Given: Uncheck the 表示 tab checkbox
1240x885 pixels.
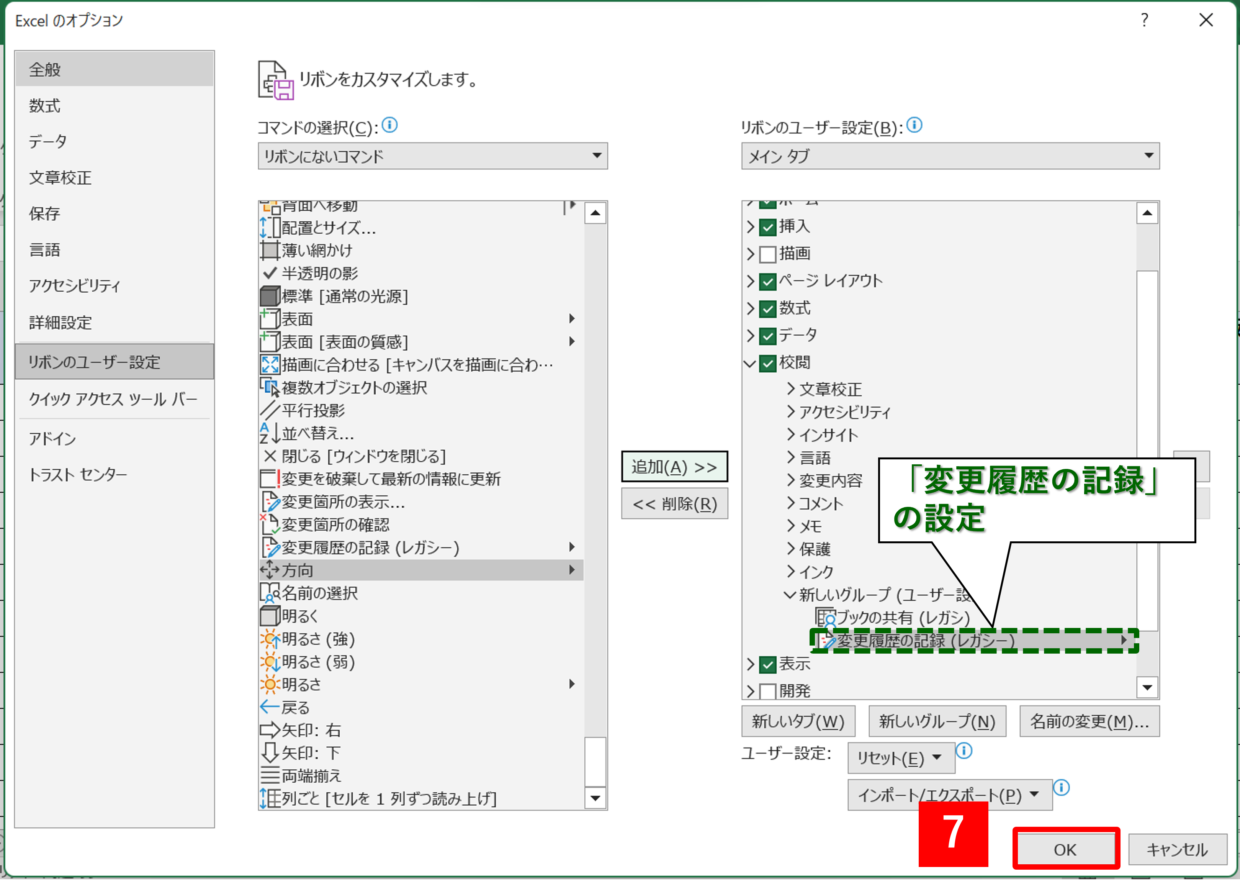Looking at the screenshot, I should tap(768, 664).
